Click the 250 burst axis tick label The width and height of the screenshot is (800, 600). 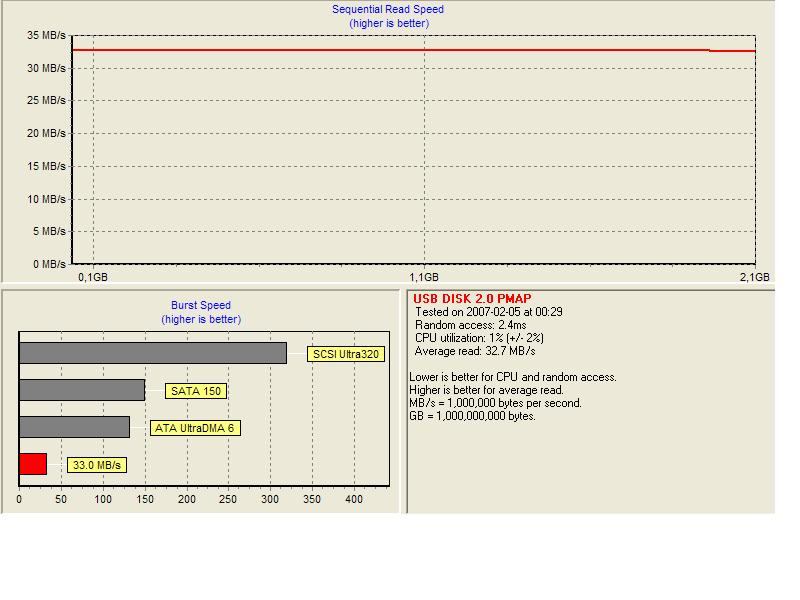click(228, 499)
